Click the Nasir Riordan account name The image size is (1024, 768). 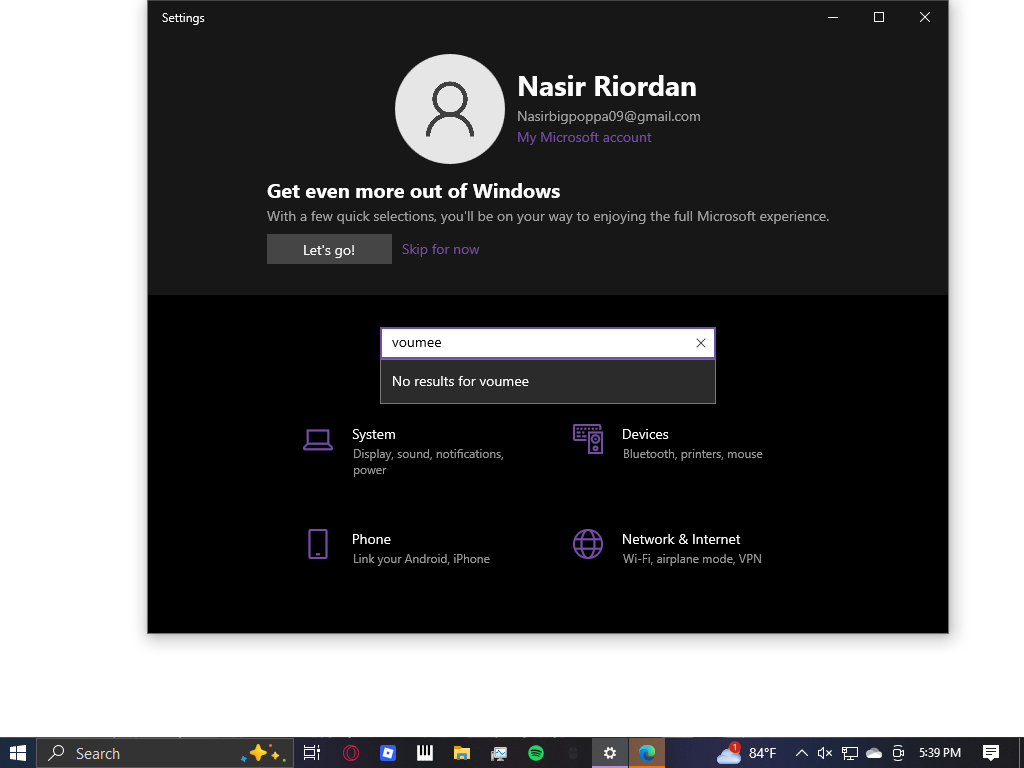click(607, 86)
